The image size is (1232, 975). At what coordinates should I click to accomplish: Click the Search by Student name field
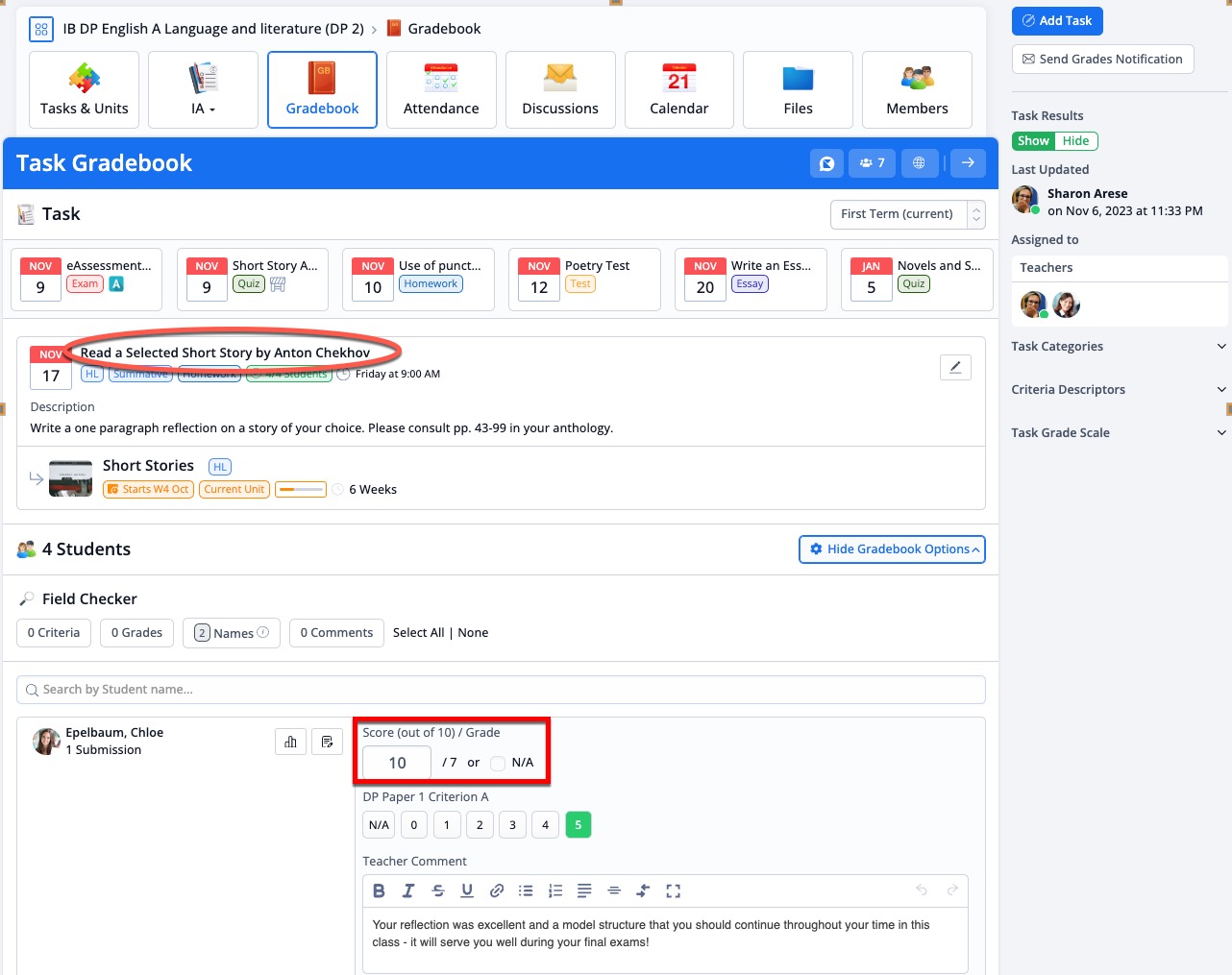click(500, 690)
